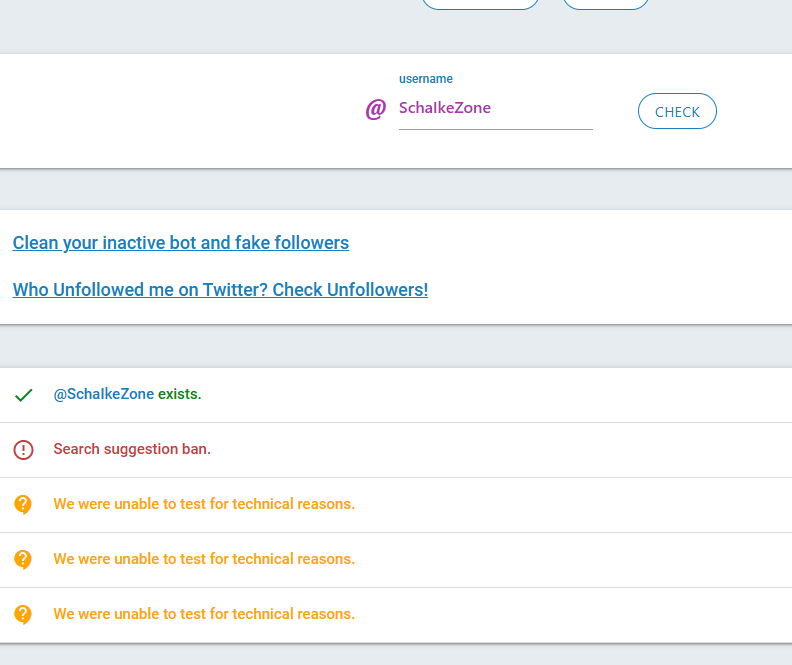Select the first unable to test message
The width and height of the screenshot is (792, 665).
tap(204, 504)
